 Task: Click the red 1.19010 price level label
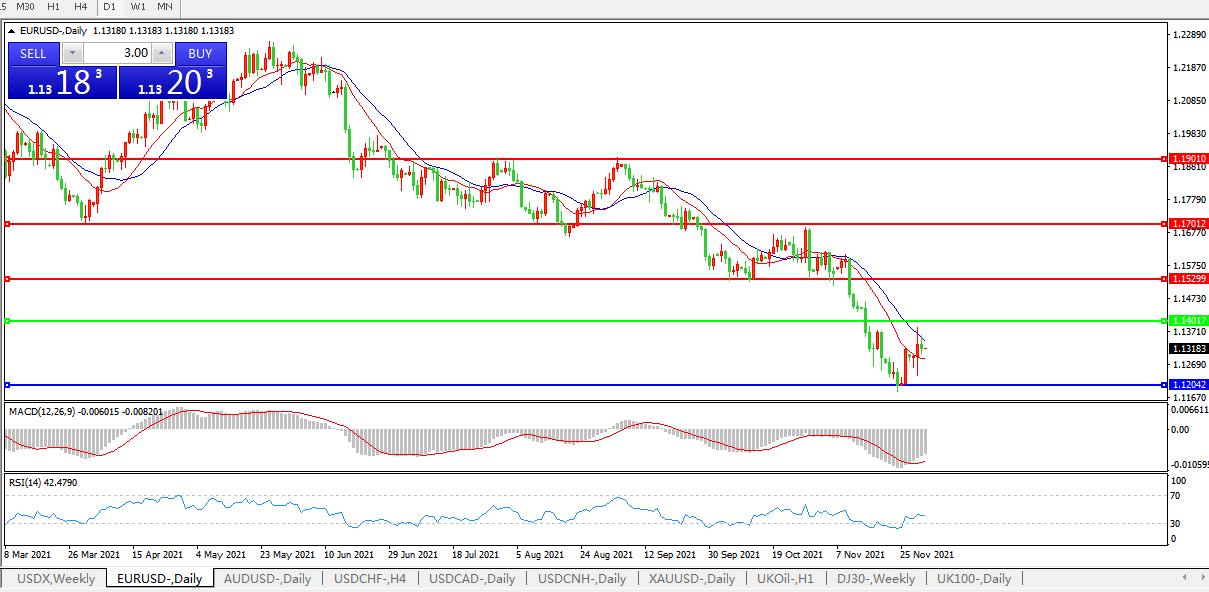tap(1188, 159)
